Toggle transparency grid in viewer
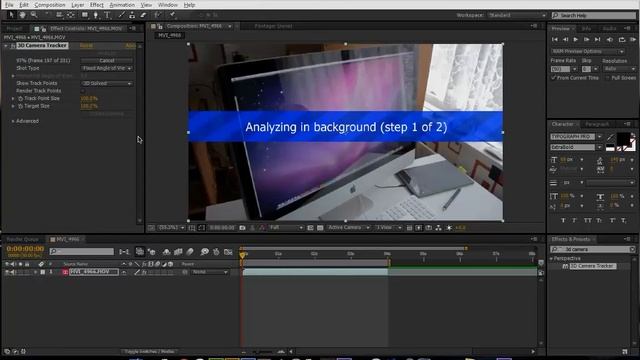This screenshot has height=360, width=640. pos(320,228)
